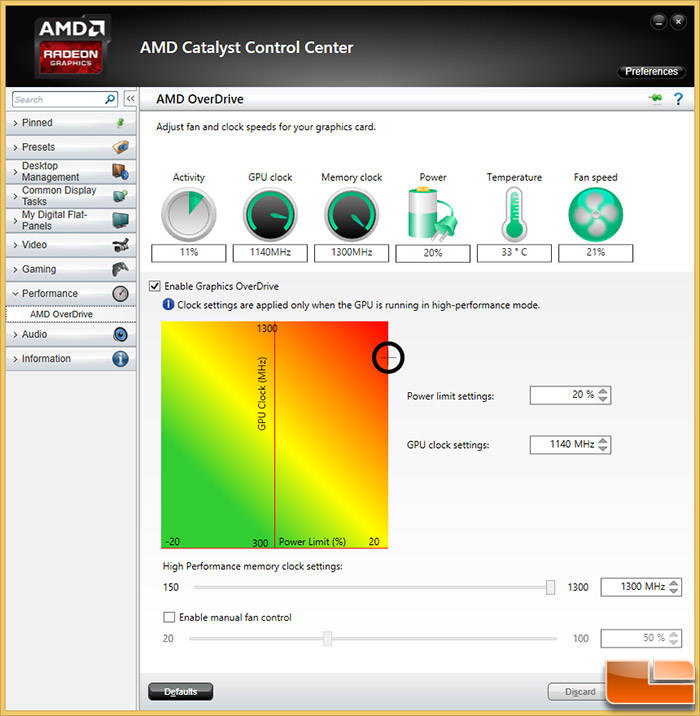Click the Memory clock gauge

tap(352, 215)
